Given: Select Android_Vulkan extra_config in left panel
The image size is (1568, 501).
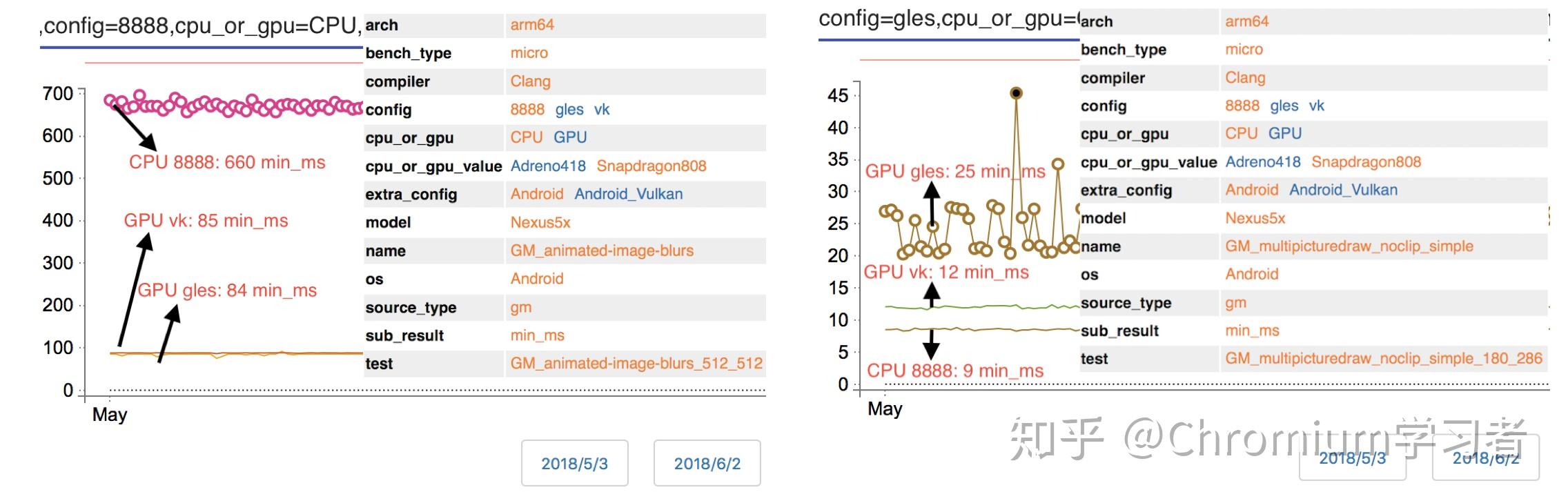Looking at the screenshot, I should click(x=628, y=194).
